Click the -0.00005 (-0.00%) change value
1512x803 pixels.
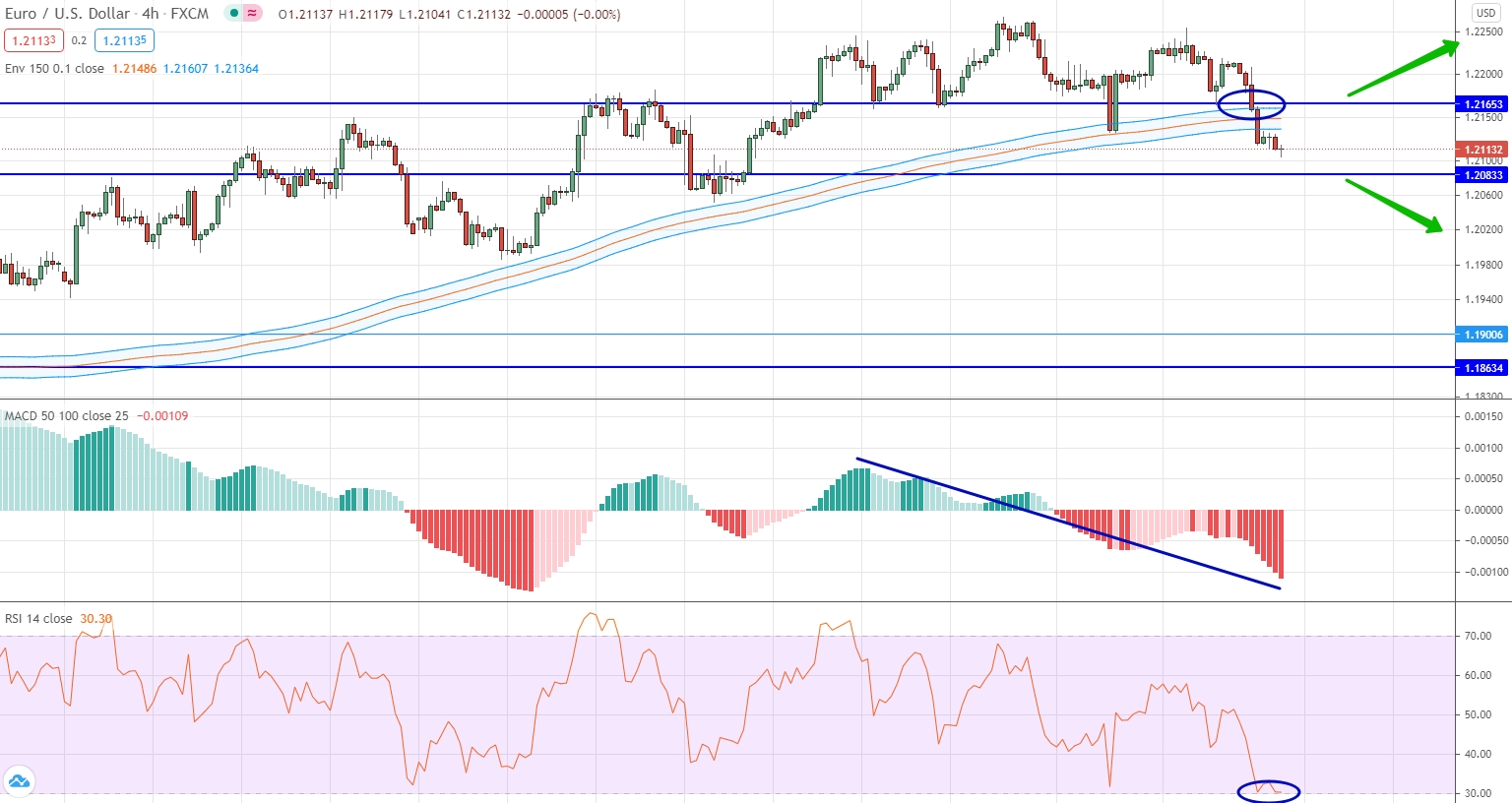tap(568, 15)
